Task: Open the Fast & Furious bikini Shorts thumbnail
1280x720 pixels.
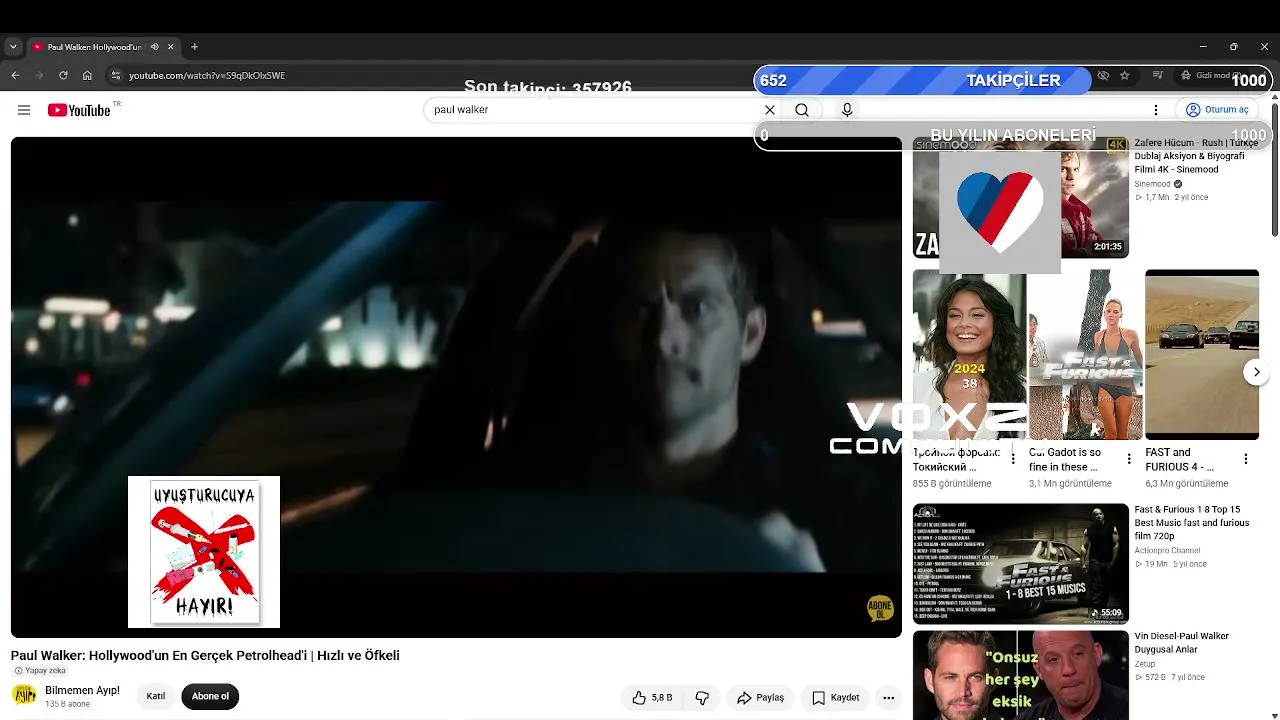Action: click(1085, 355)
